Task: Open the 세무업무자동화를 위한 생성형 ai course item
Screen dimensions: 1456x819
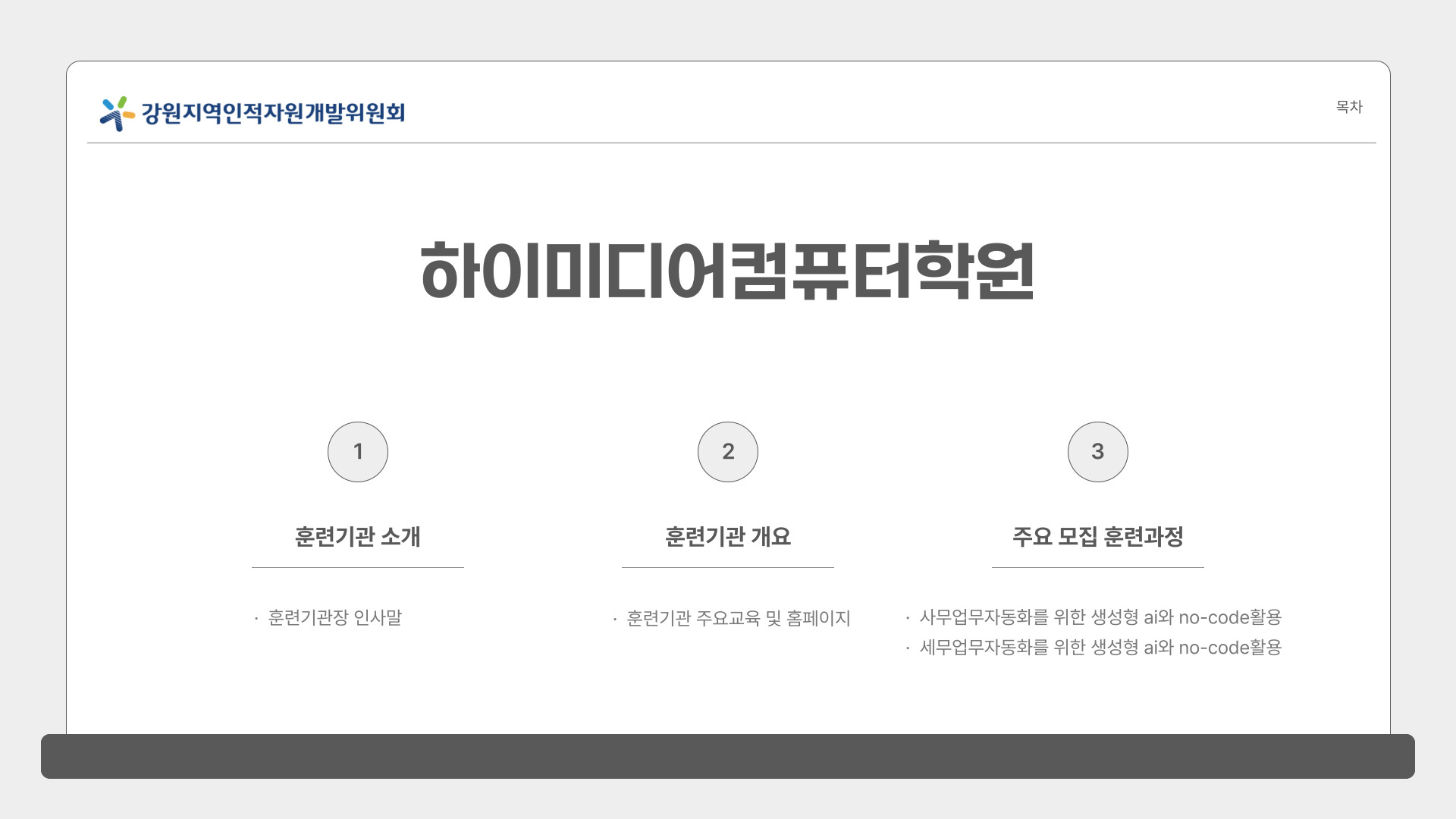Action: pyautogui.click(x=1100, y=648)
